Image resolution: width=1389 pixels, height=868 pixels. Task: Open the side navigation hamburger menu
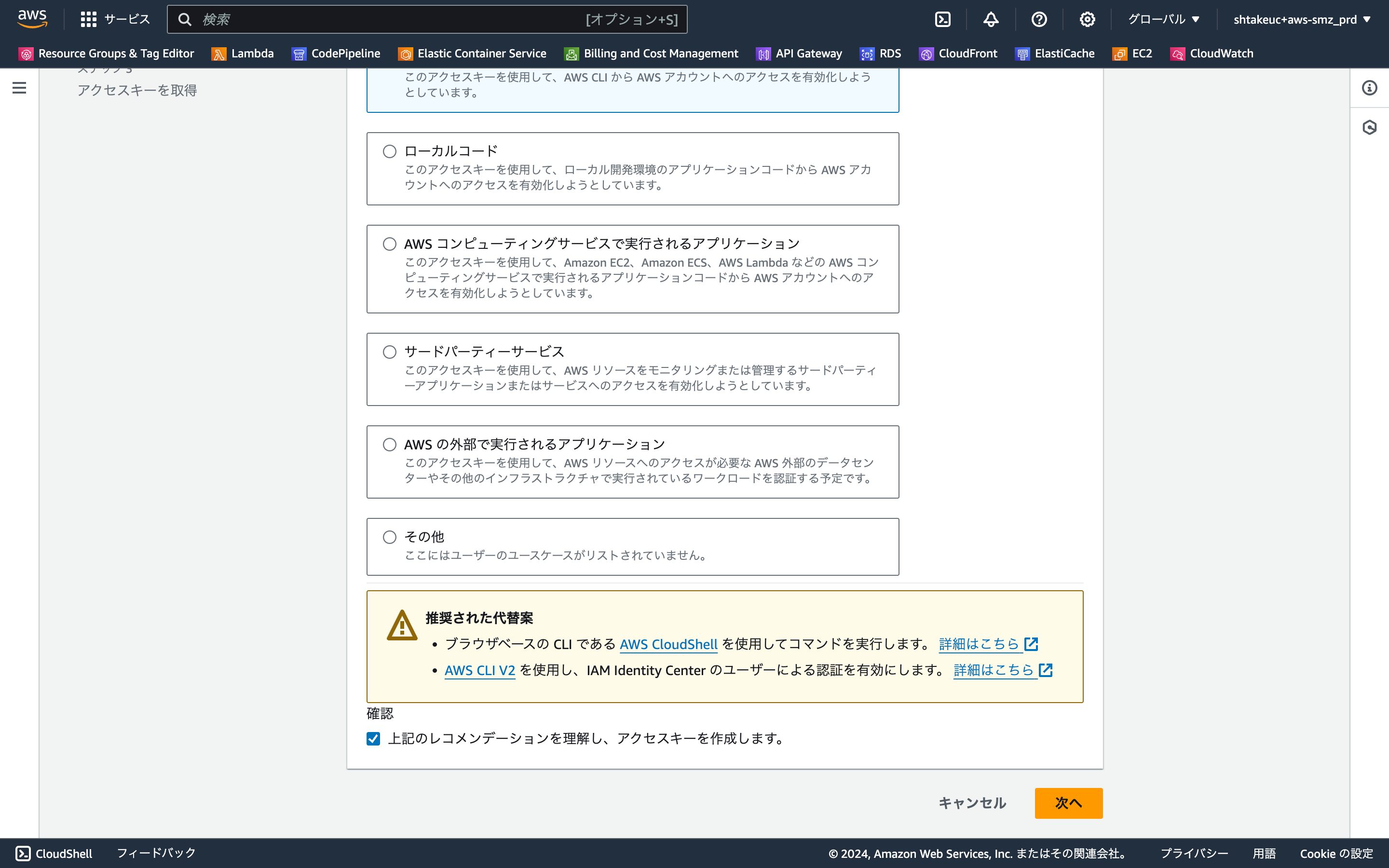click(19, 88)
